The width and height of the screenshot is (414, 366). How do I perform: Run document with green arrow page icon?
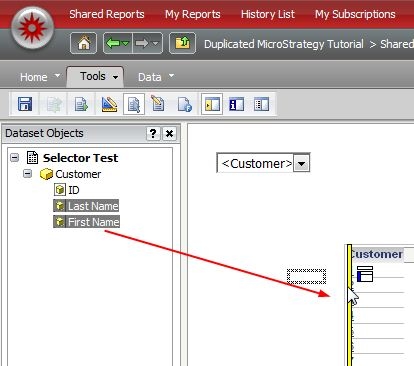click(x=81, y=104)
